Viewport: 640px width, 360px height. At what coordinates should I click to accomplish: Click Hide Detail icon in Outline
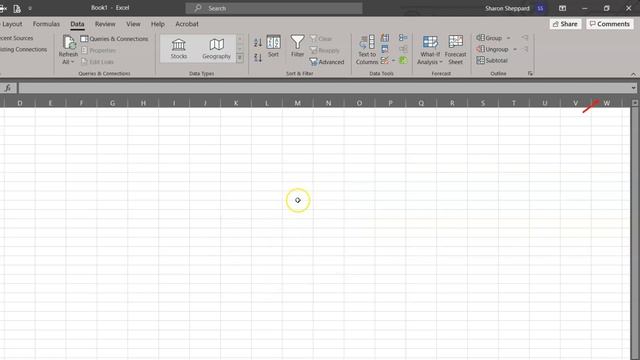[525, 49]
